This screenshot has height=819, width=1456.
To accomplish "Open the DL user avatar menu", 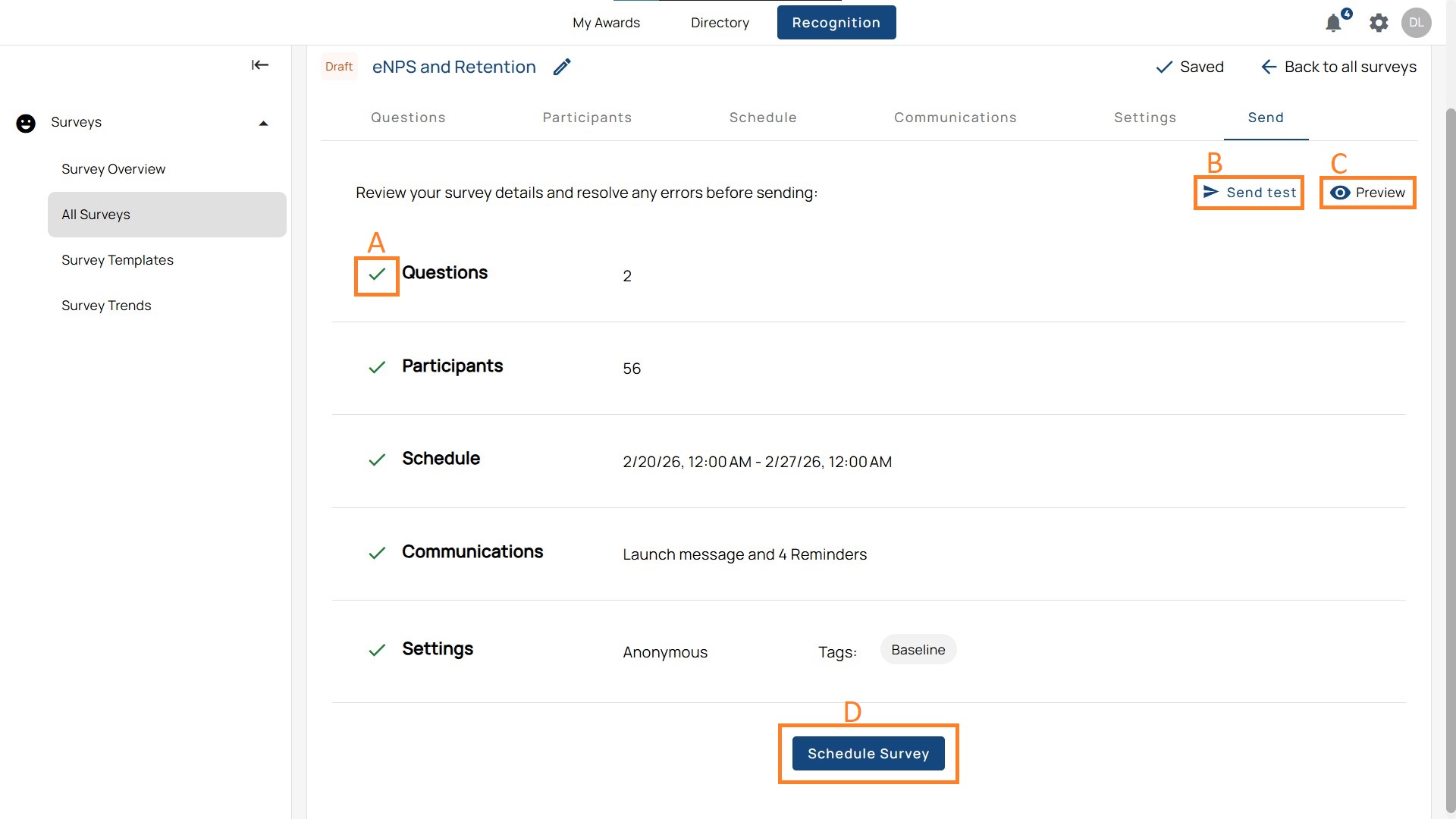I will click(x=1416, y=23).
